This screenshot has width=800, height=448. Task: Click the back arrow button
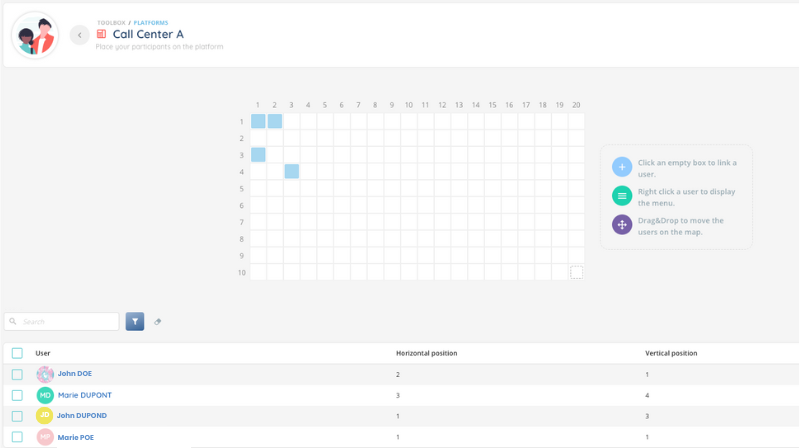pos(80,35)
